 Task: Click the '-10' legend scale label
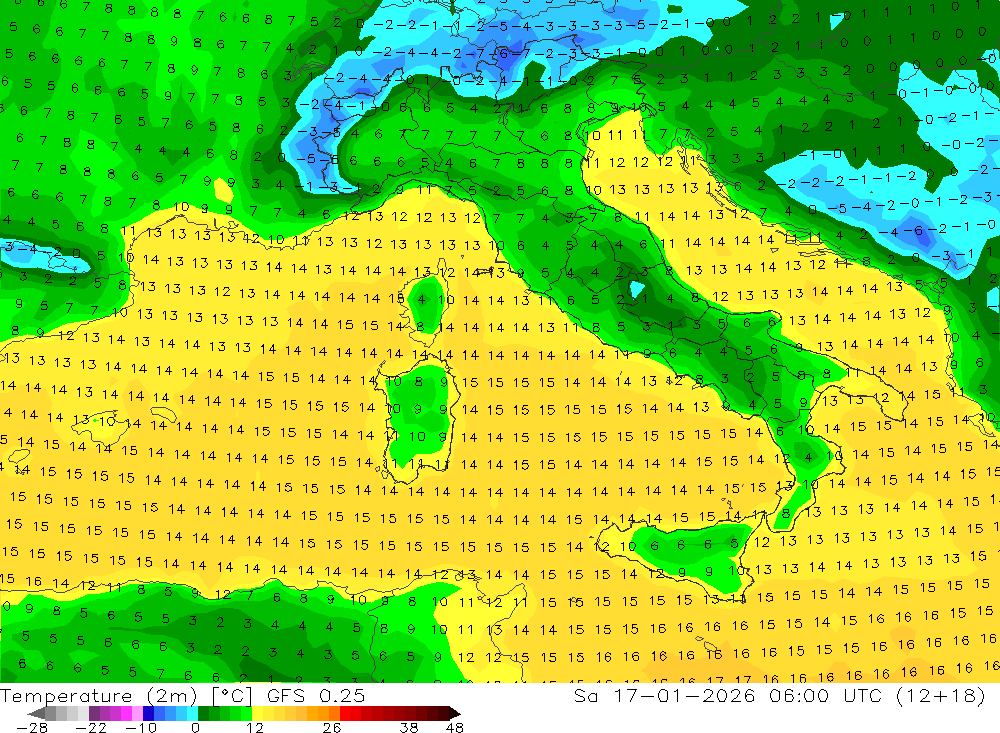point(141,728)
